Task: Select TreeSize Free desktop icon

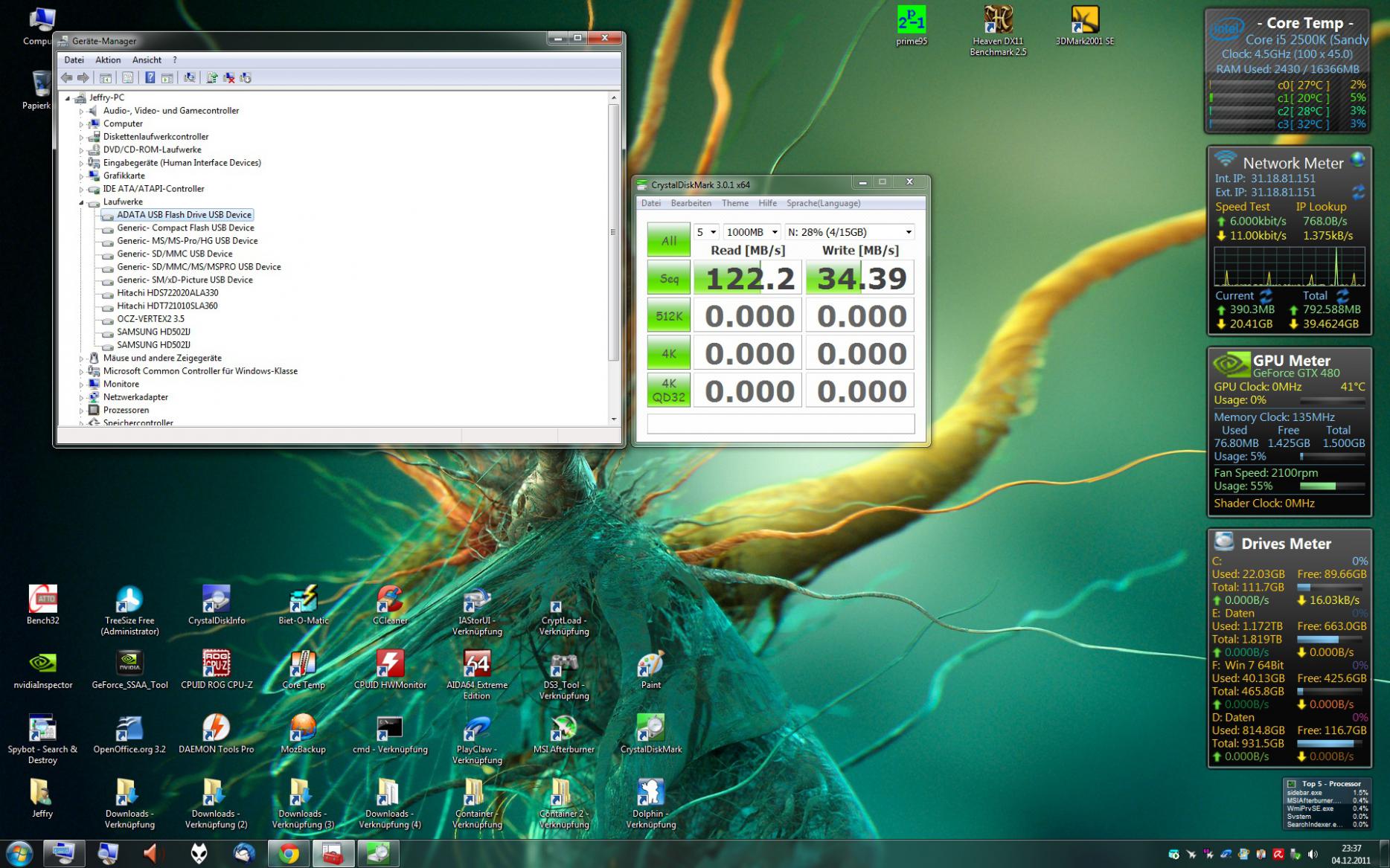Action: click(129, 610)
